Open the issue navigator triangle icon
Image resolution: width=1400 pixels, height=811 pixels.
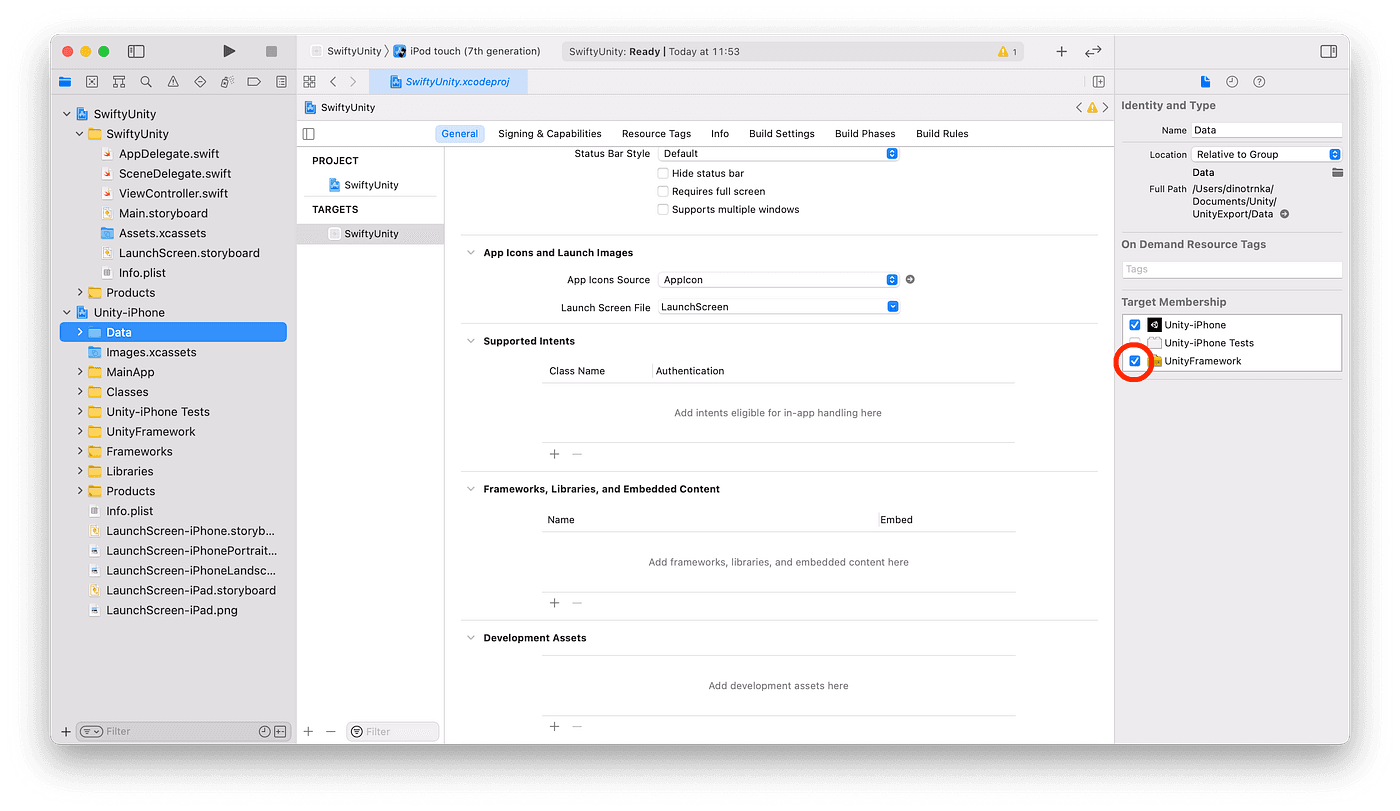[173, 82]
